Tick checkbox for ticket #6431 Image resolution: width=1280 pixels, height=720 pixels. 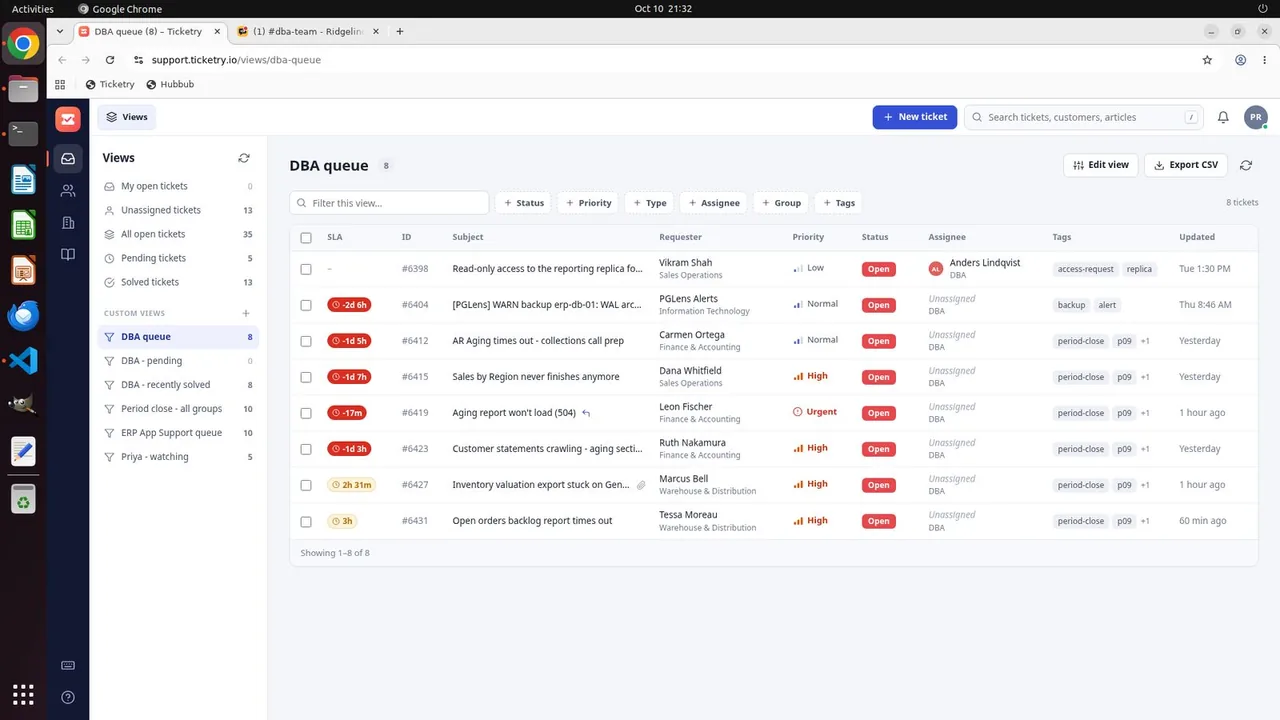(306, 521)
